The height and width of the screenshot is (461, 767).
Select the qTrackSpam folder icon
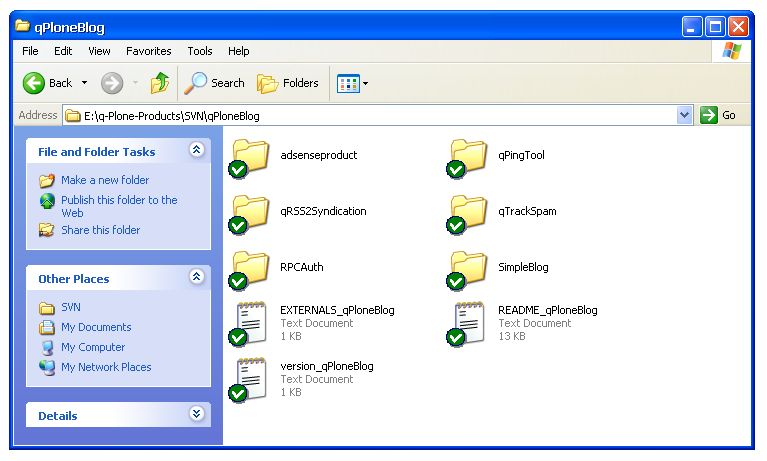[x=468, y=213]
